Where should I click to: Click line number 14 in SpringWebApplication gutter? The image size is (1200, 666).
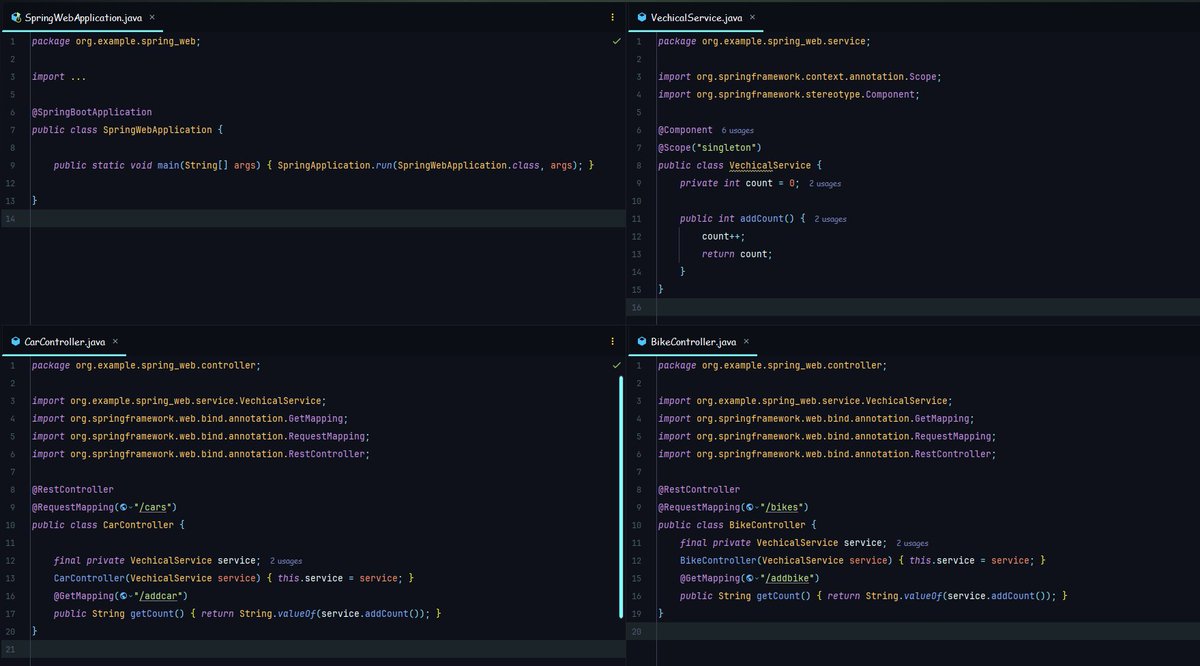[10, 218]
